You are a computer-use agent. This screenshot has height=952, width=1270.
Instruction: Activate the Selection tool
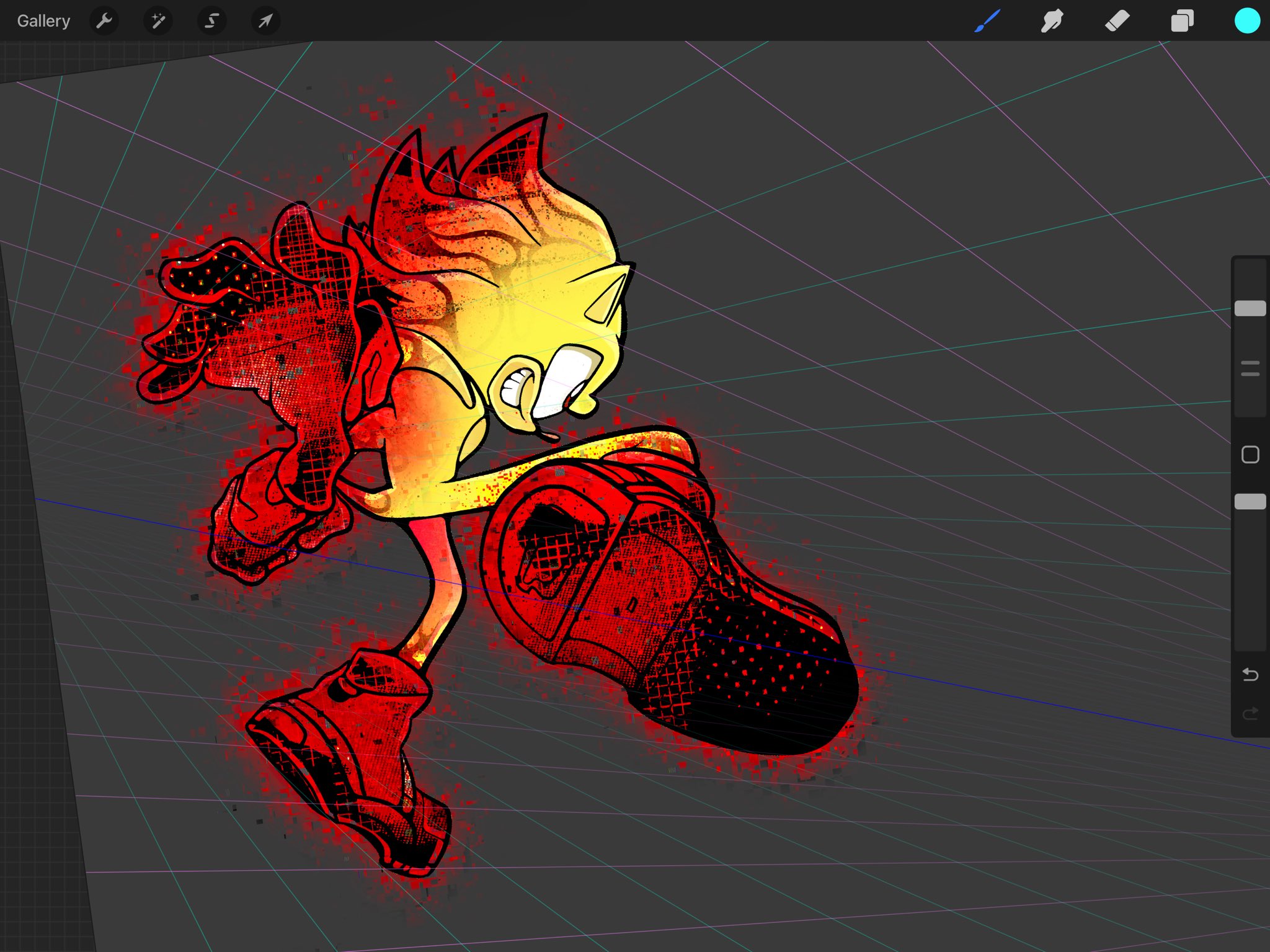click(x=211, y=21)
